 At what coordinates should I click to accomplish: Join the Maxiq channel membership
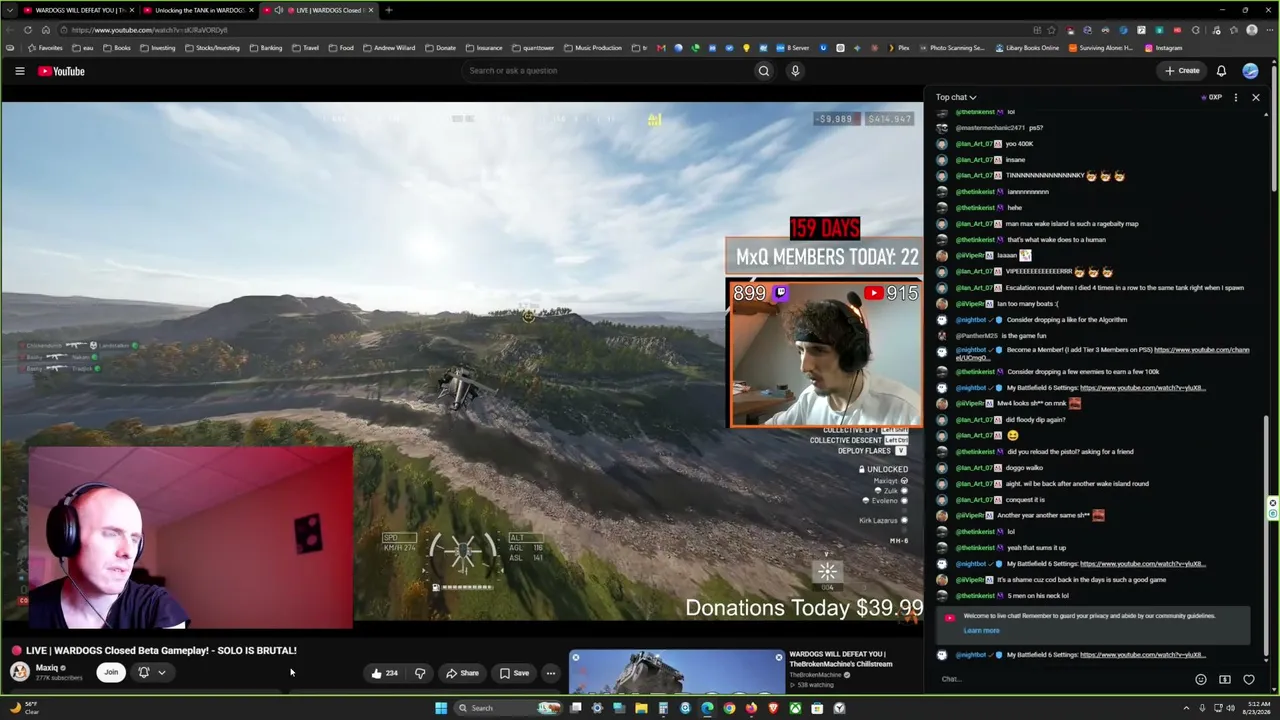coord(111,673)
